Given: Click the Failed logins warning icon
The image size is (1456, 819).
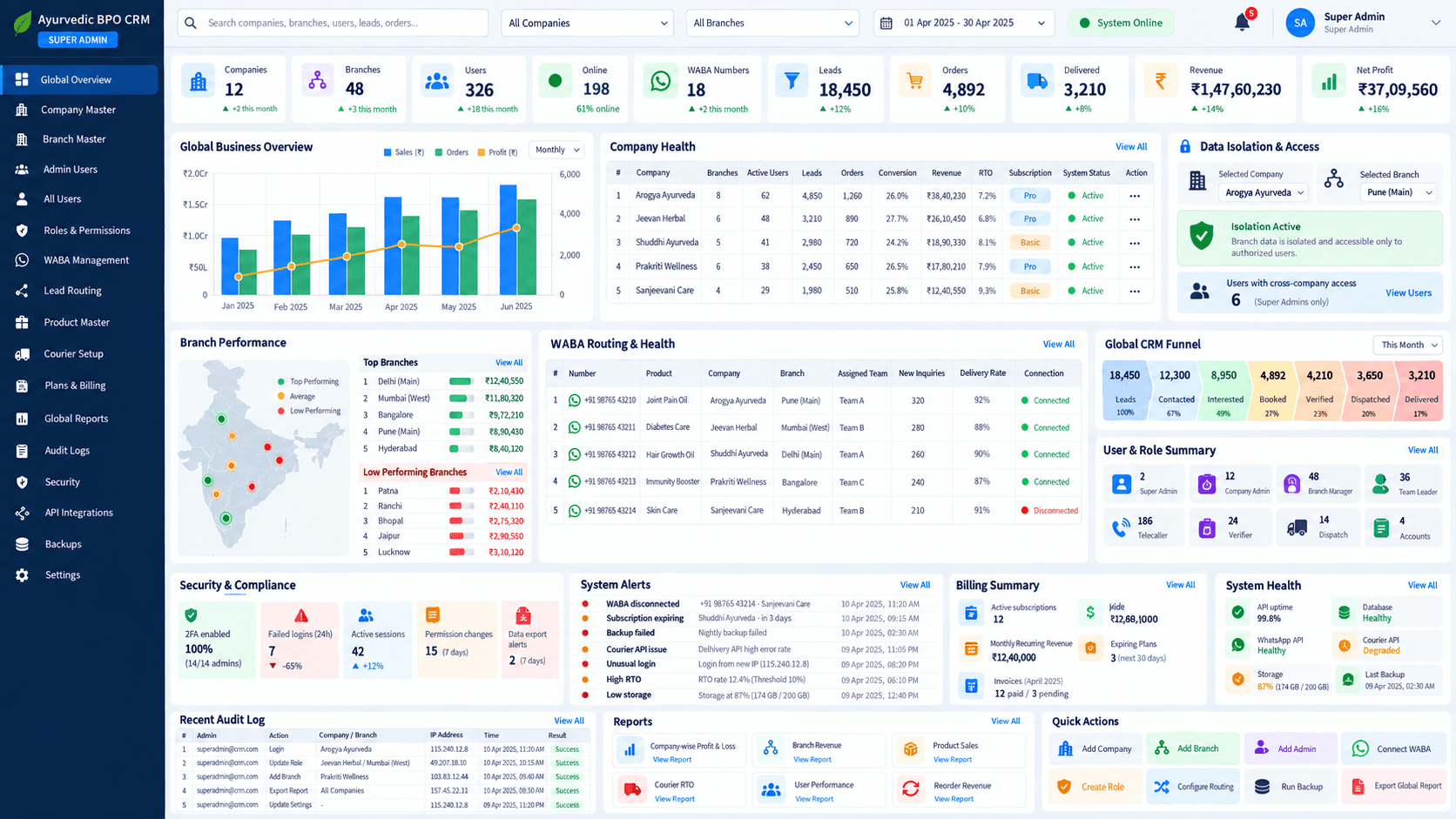Looking at the screenshot, I should click(x=301, y=615).
